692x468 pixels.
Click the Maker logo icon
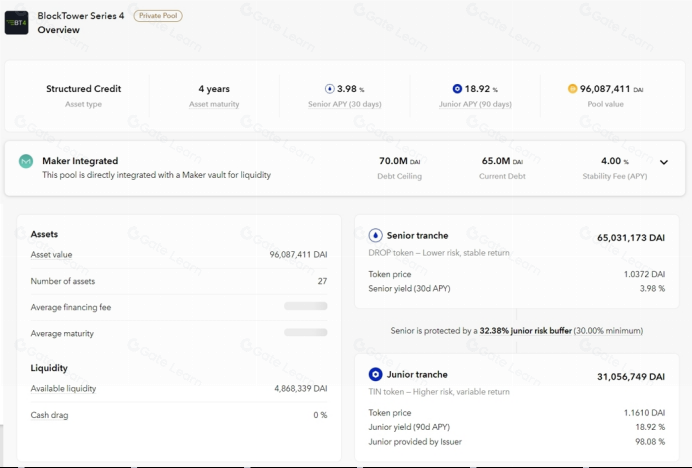pyautogui.click(x=26, y=161)
